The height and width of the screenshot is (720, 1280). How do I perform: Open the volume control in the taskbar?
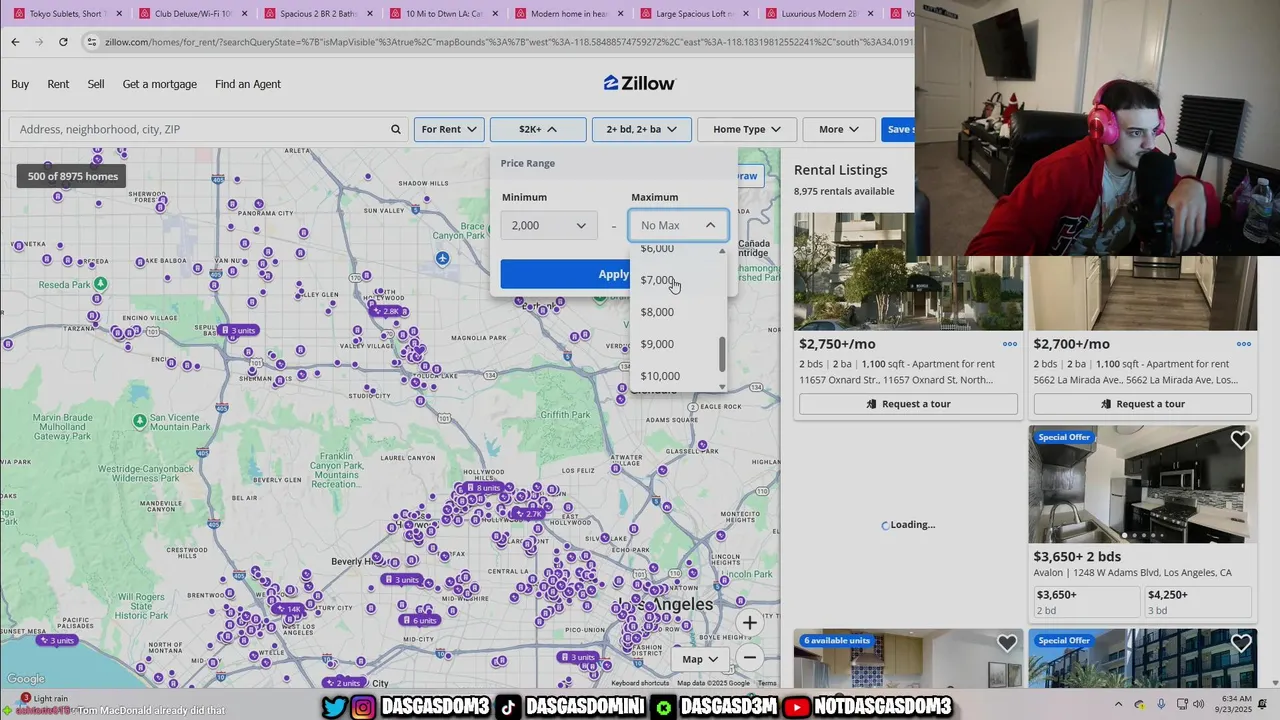(1198, 704)
